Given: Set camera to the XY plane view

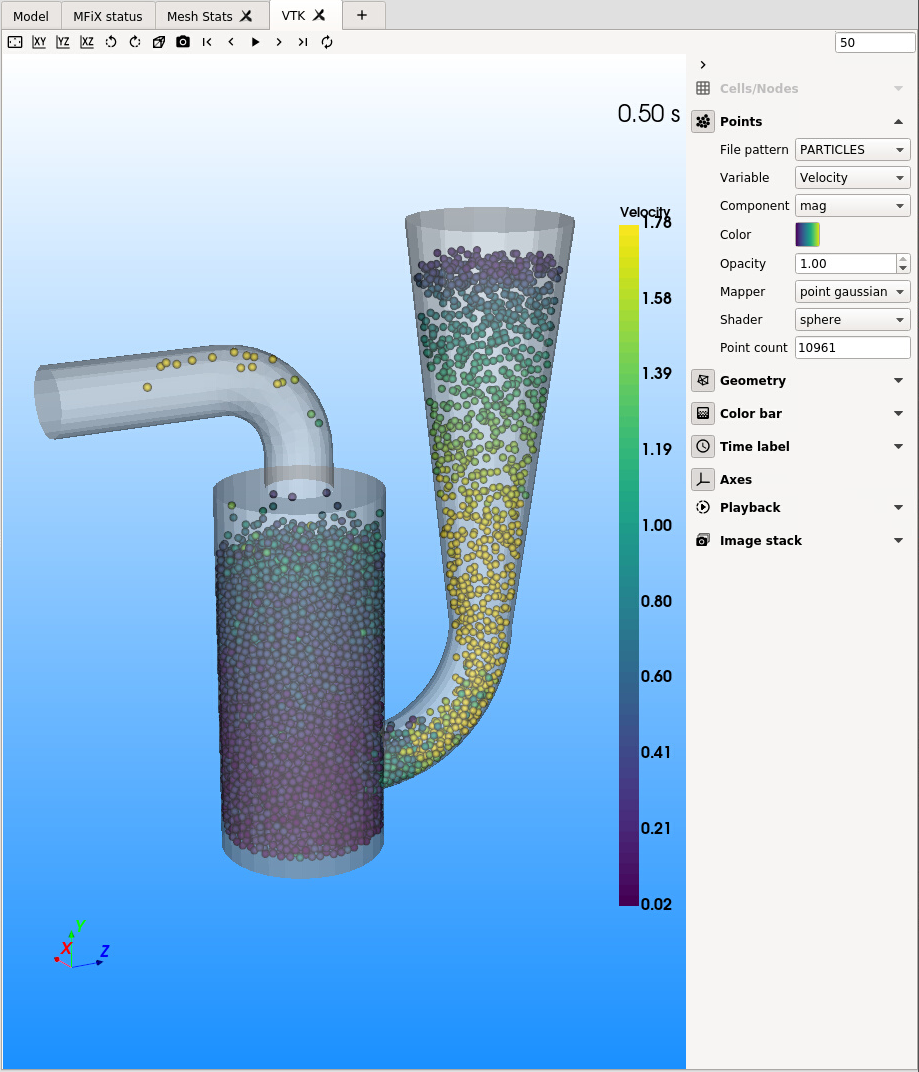Looking at the screenshot, I should point(39,42).
